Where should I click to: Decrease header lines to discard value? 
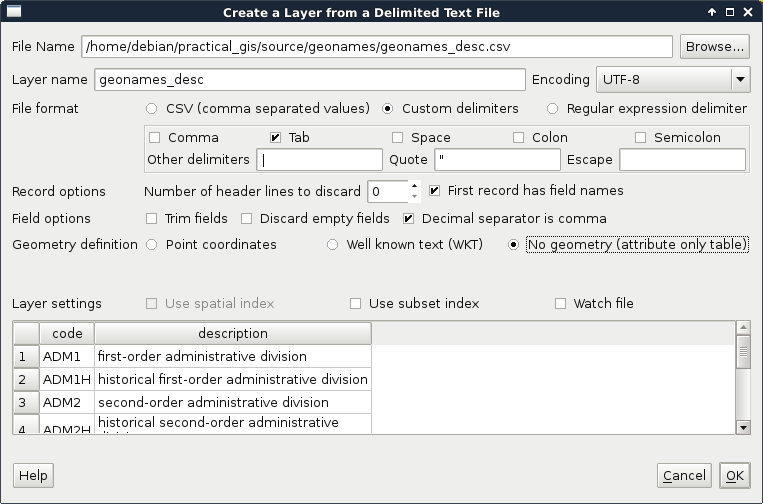point(414,196)
